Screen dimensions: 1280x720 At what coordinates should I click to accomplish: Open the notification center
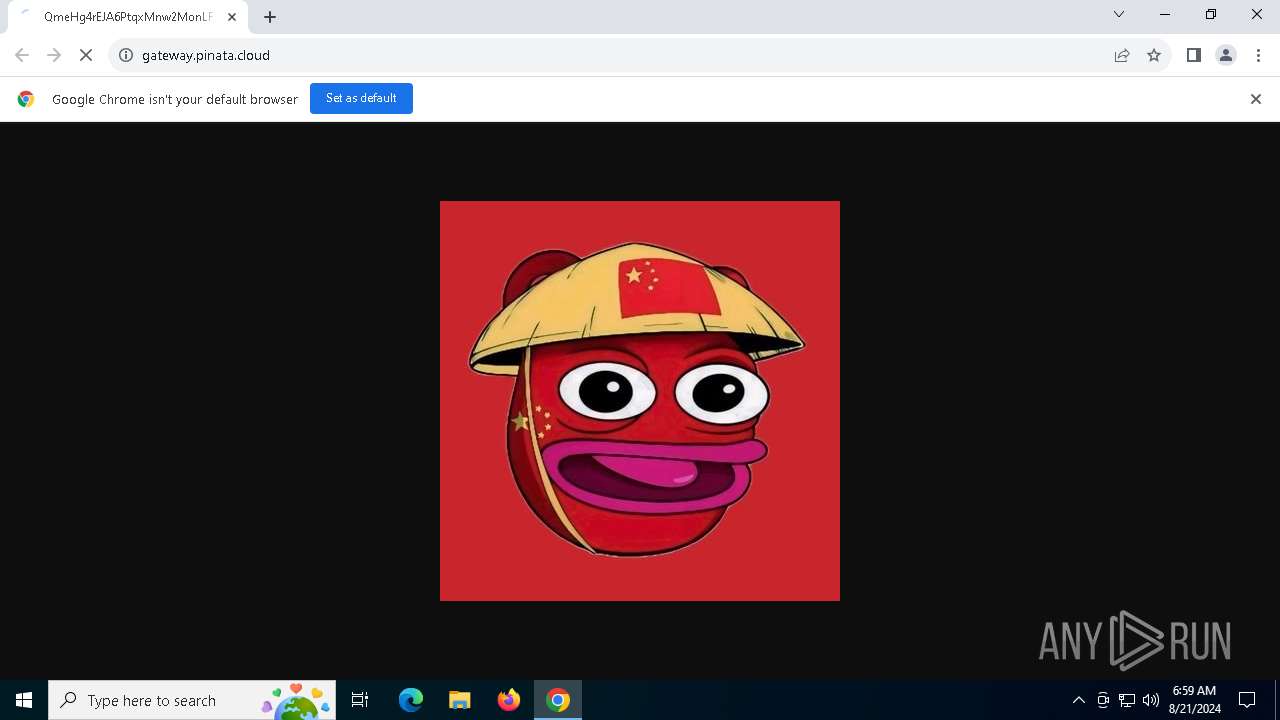(1247, 700)
